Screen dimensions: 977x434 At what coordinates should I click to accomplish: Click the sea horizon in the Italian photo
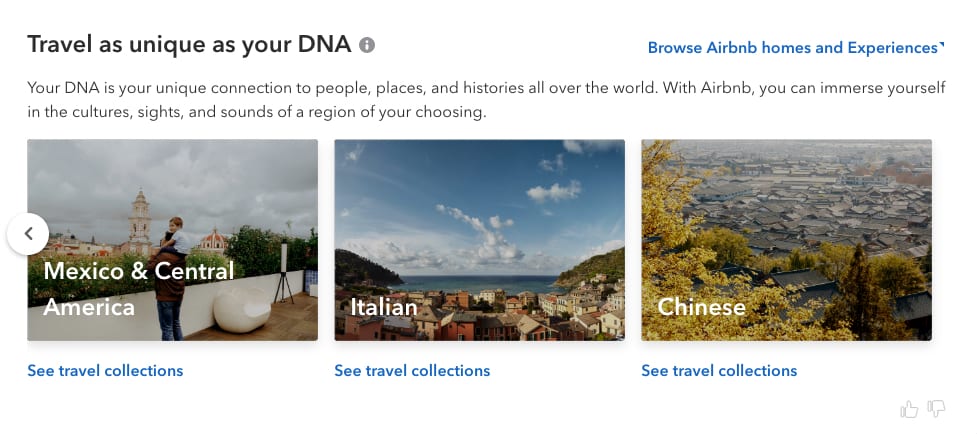pos(479,280)
